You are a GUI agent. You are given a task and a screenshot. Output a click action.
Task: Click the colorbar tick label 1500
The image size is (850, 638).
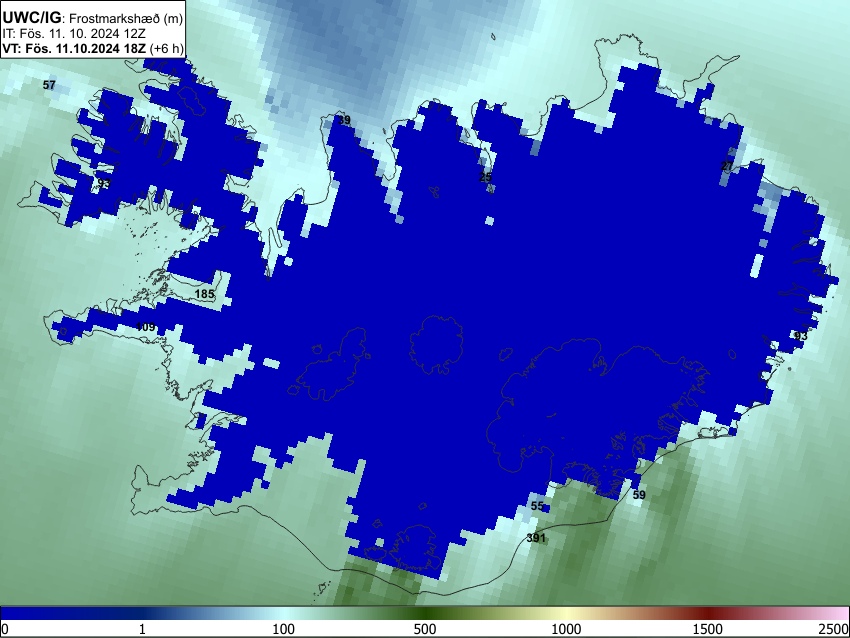(x=708, y=629)
